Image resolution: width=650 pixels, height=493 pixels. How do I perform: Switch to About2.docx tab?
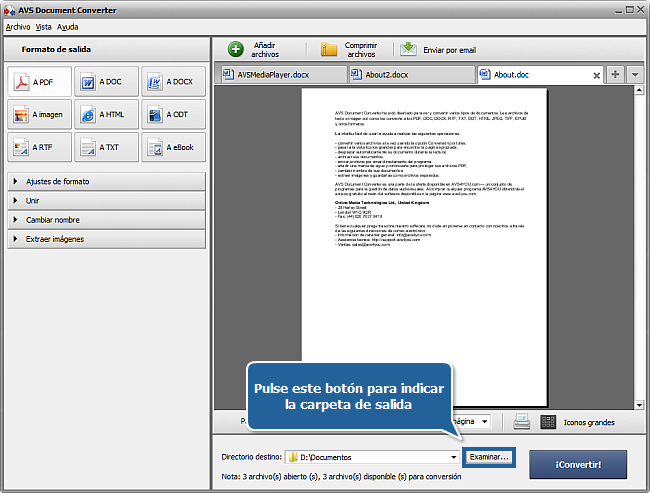(412, 75)
